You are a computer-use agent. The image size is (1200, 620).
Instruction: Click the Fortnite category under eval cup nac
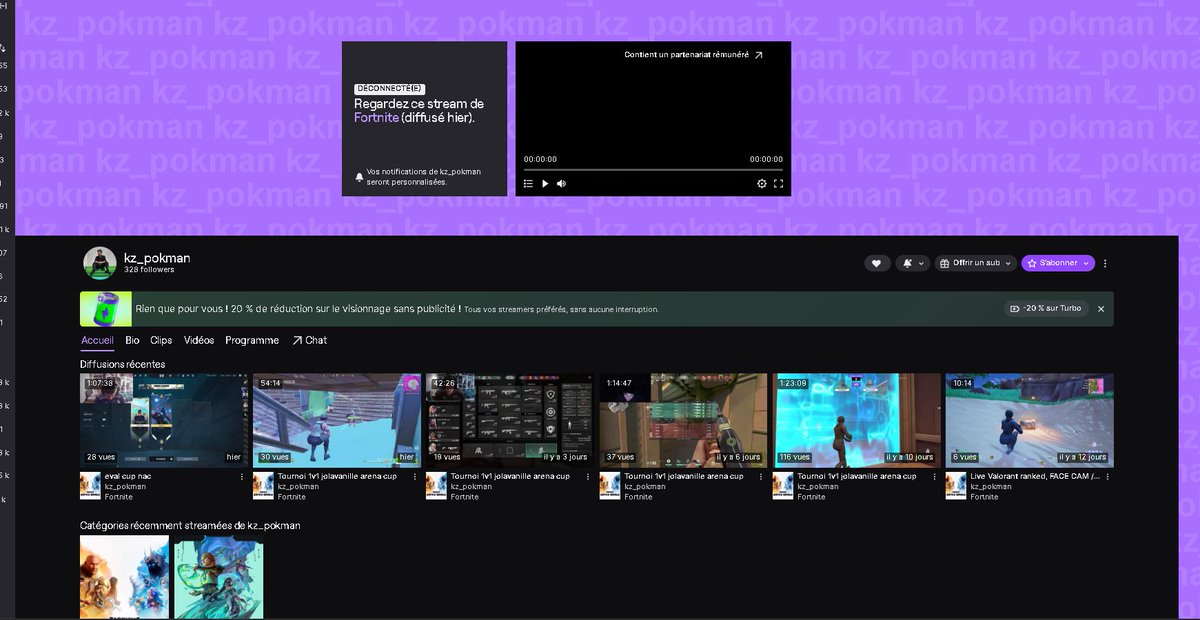(118, 497)
